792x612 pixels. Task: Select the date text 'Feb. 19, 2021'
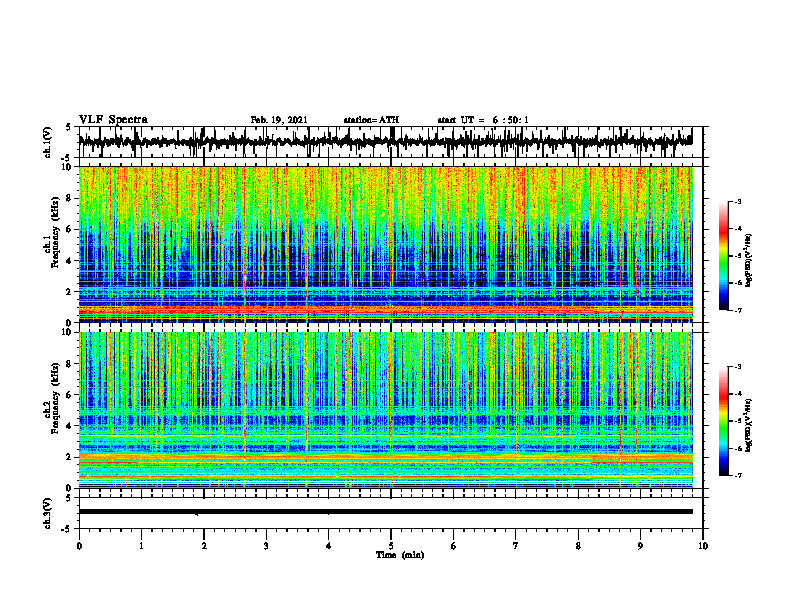279,120
